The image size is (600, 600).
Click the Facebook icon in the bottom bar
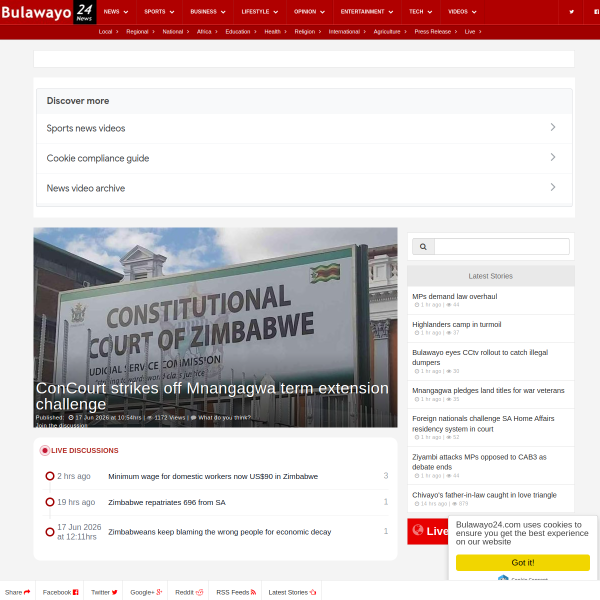tap(76, 592)
